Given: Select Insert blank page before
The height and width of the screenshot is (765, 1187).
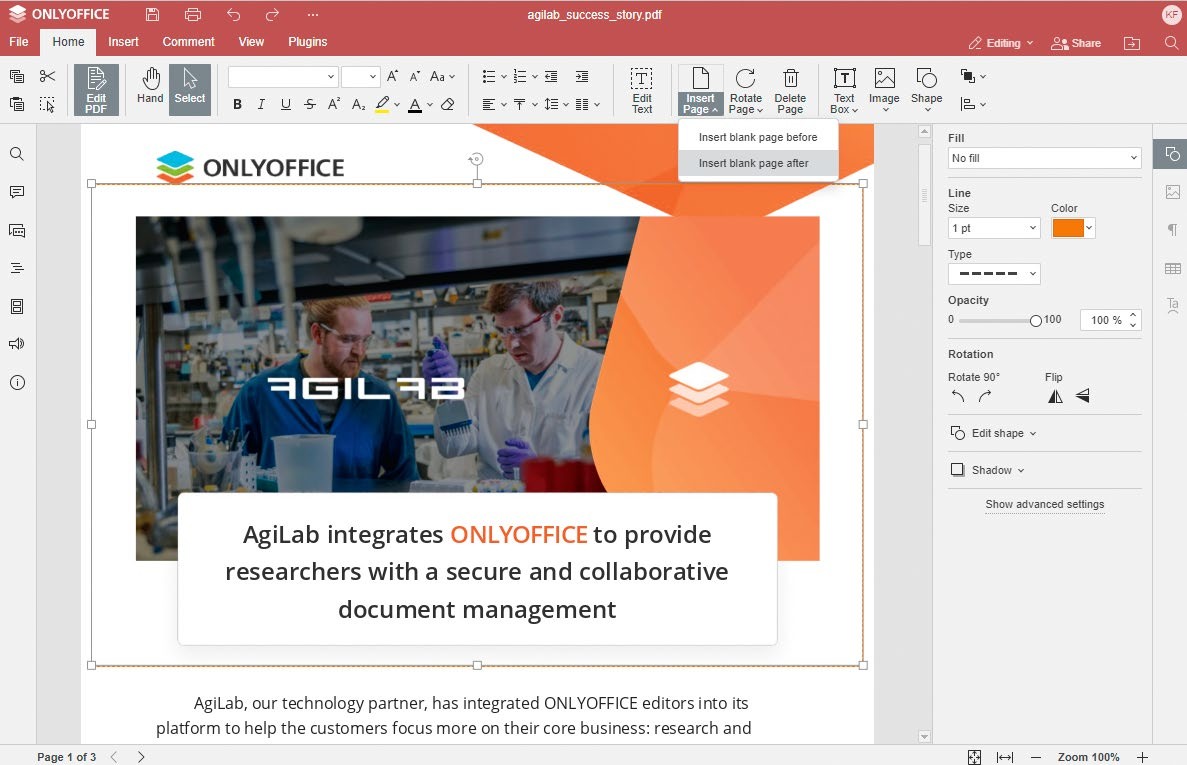Looking at the screenshot, I should (x=758, y=137).
